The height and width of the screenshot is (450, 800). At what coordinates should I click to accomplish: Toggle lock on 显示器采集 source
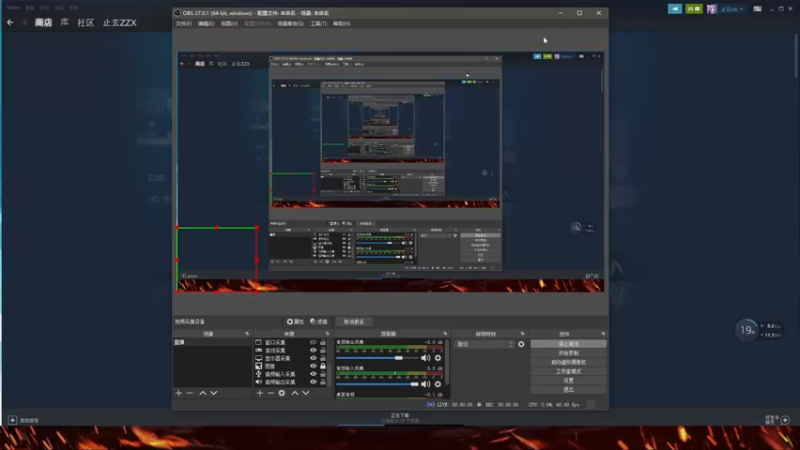[322, 358]
